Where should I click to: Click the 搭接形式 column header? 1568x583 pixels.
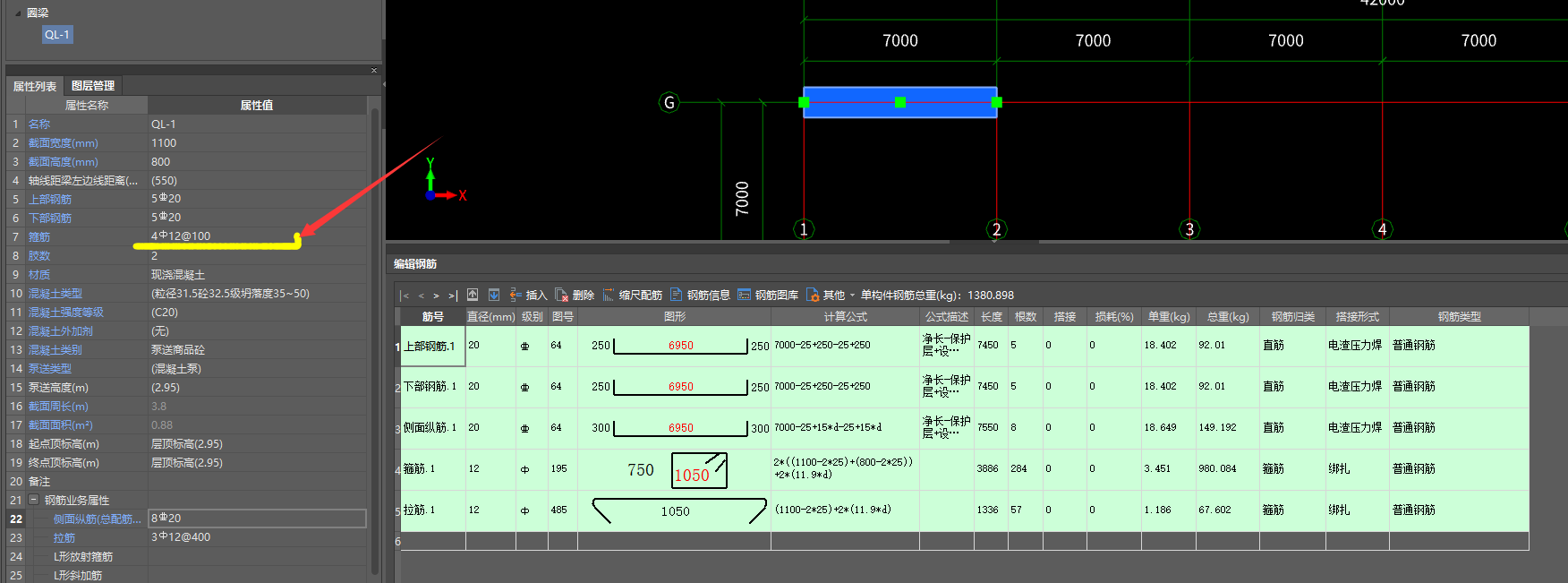click(x=1357, y=317)
